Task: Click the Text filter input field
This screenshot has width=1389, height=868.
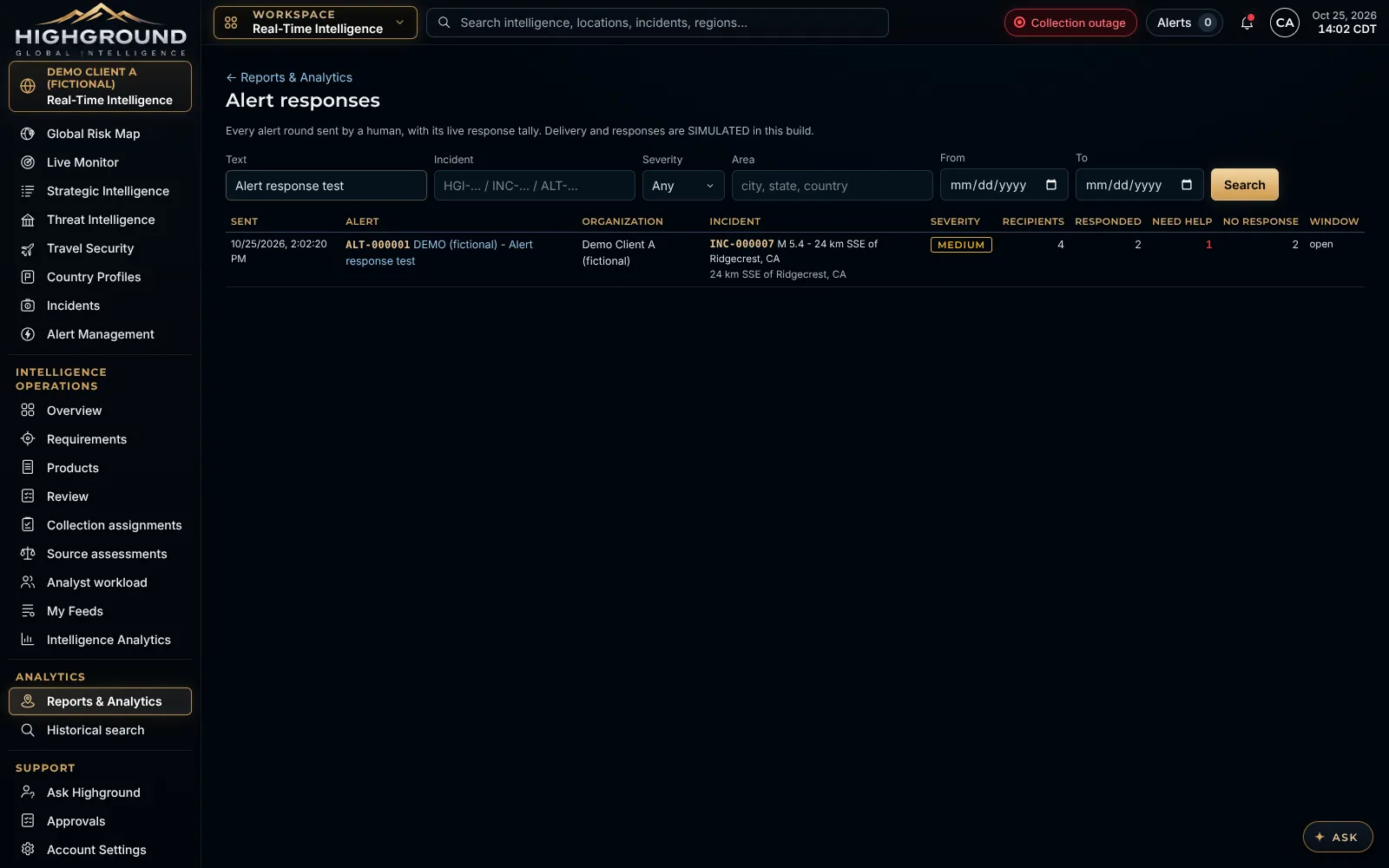Action: [326, 186]
